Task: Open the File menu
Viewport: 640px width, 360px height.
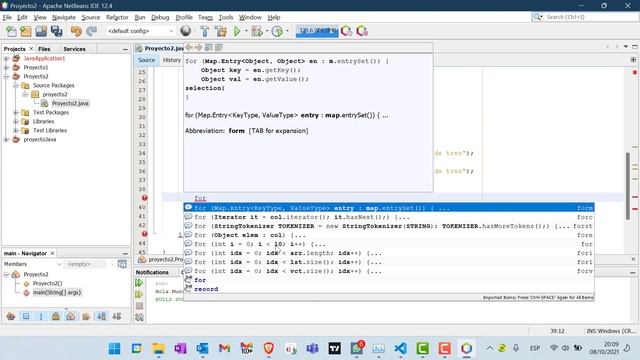Action: click(x=7, y=17)
